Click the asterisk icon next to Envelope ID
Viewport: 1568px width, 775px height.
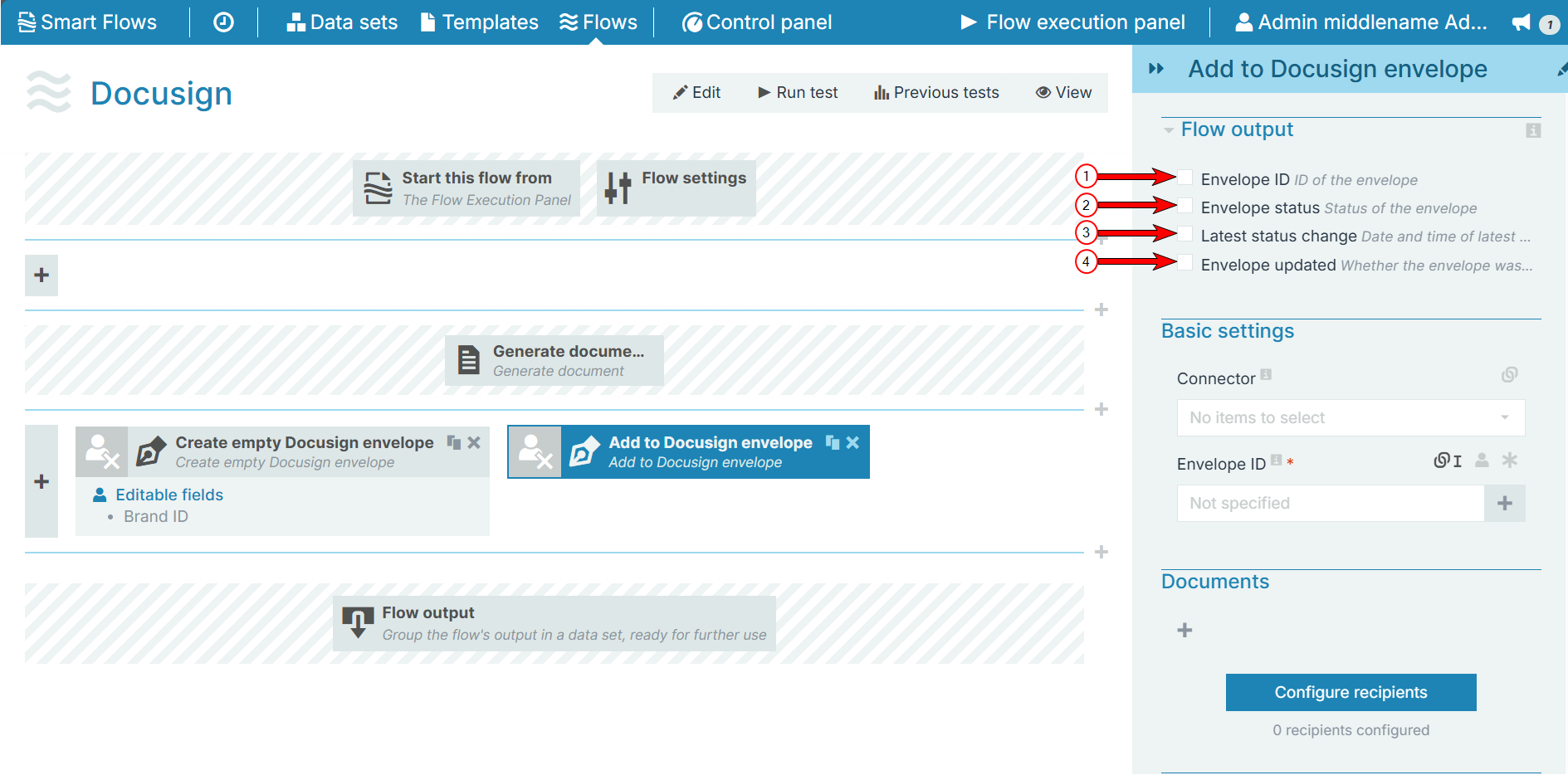click(x=1509, y=461)
